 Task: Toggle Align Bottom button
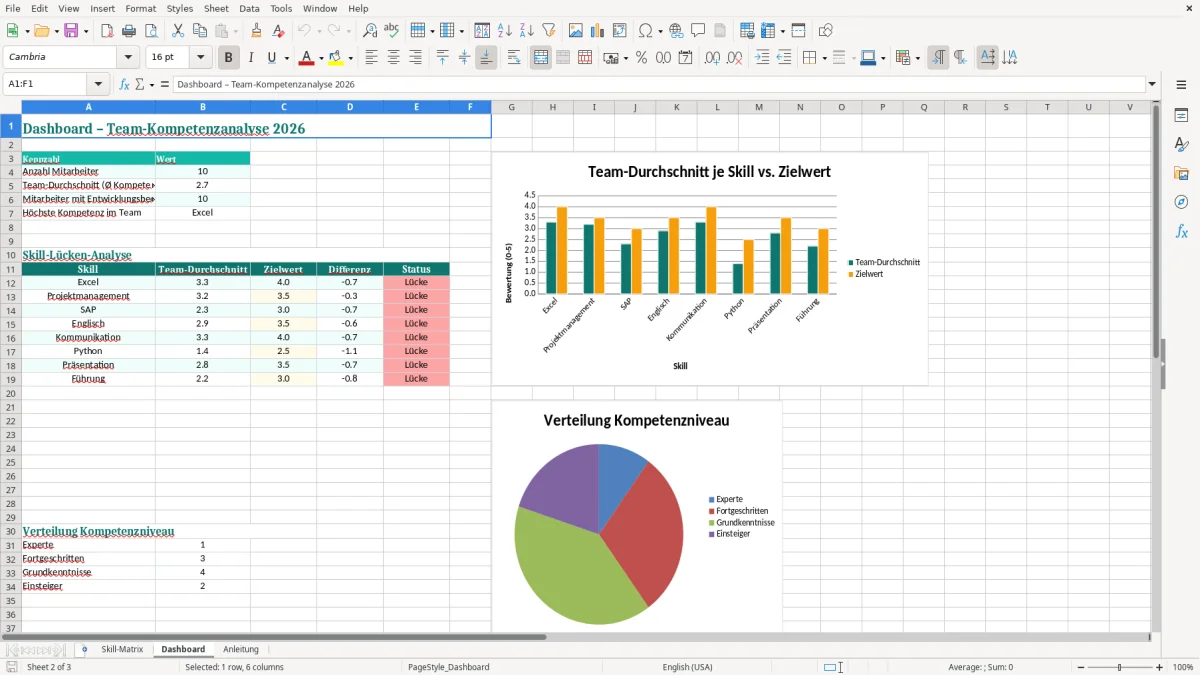486,58
